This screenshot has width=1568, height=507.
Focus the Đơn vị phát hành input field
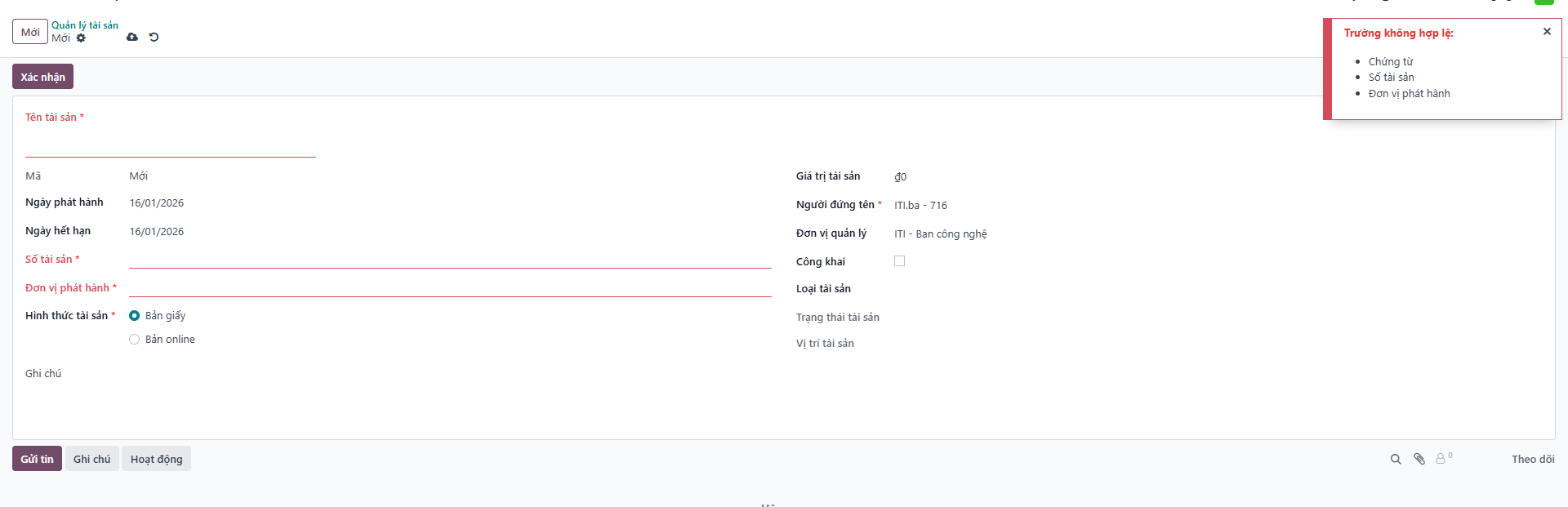[x=450, y=287]
